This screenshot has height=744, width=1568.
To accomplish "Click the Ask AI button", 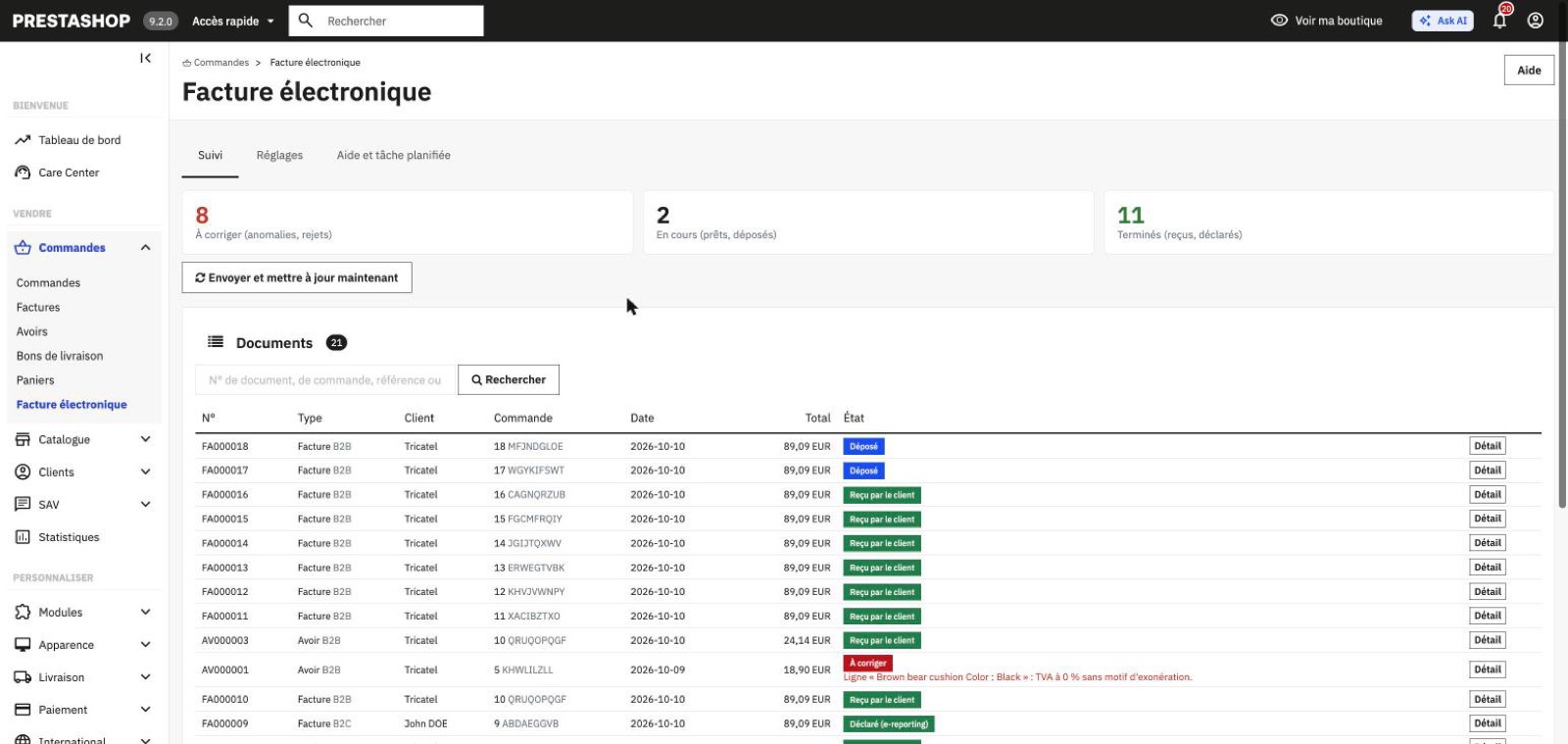I will coord(1443,21).
